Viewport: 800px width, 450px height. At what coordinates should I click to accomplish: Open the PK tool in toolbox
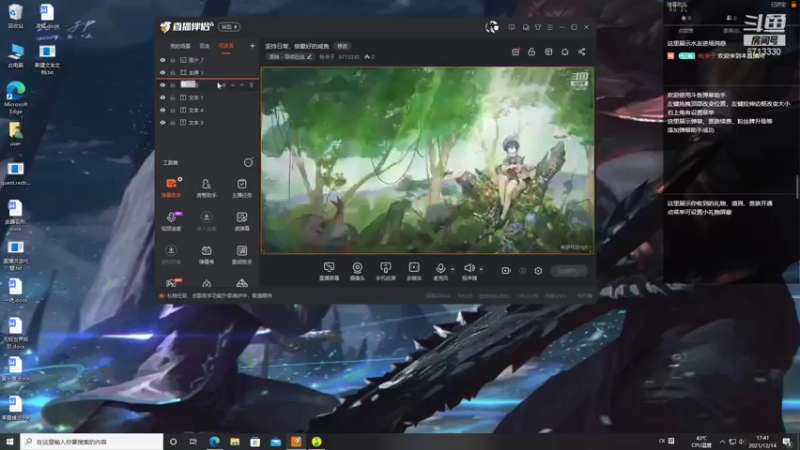click(172, 283)
